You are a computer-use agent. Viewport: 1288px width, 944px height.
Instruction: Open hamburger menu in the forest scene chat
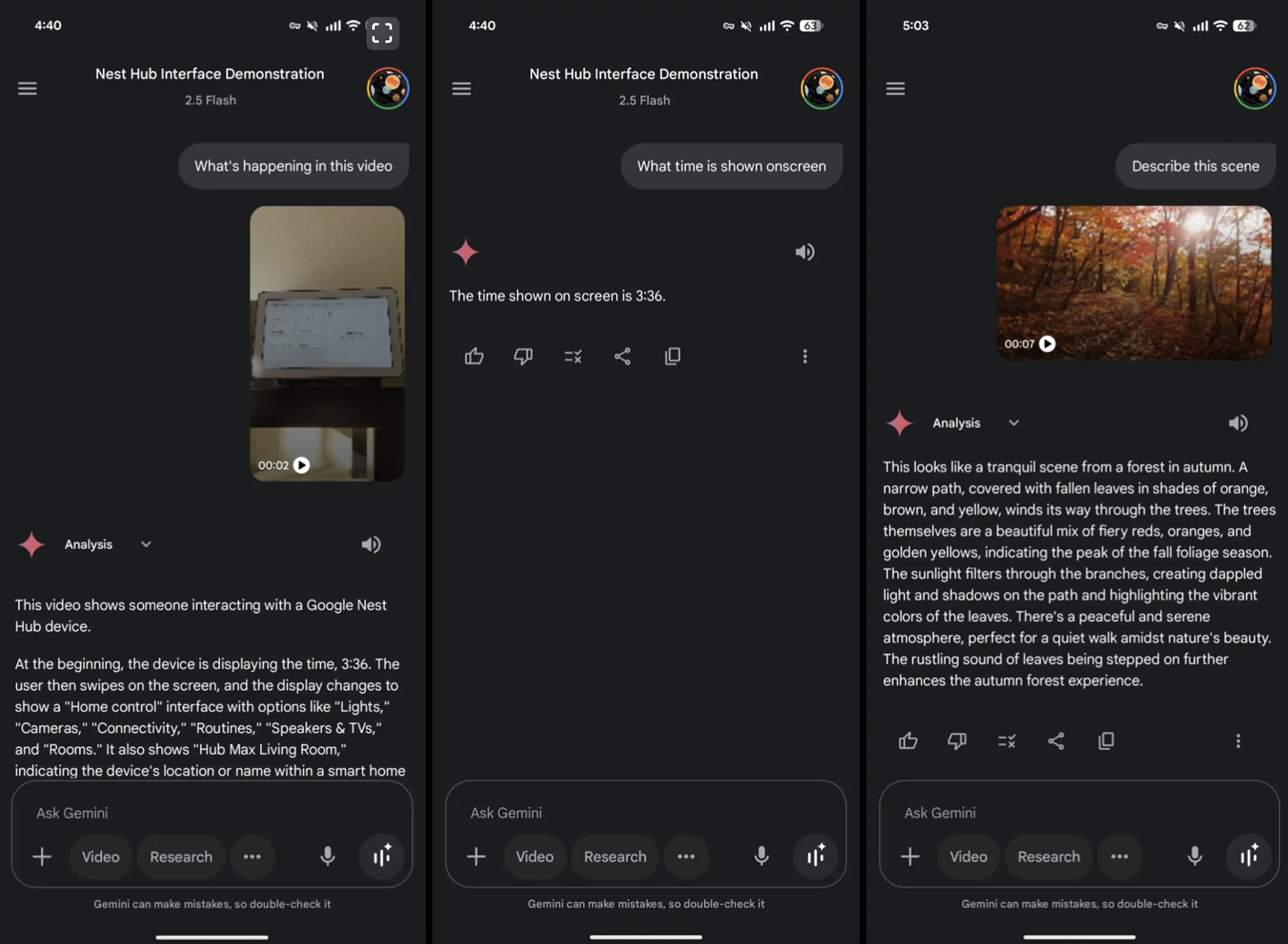coord(895,89)
